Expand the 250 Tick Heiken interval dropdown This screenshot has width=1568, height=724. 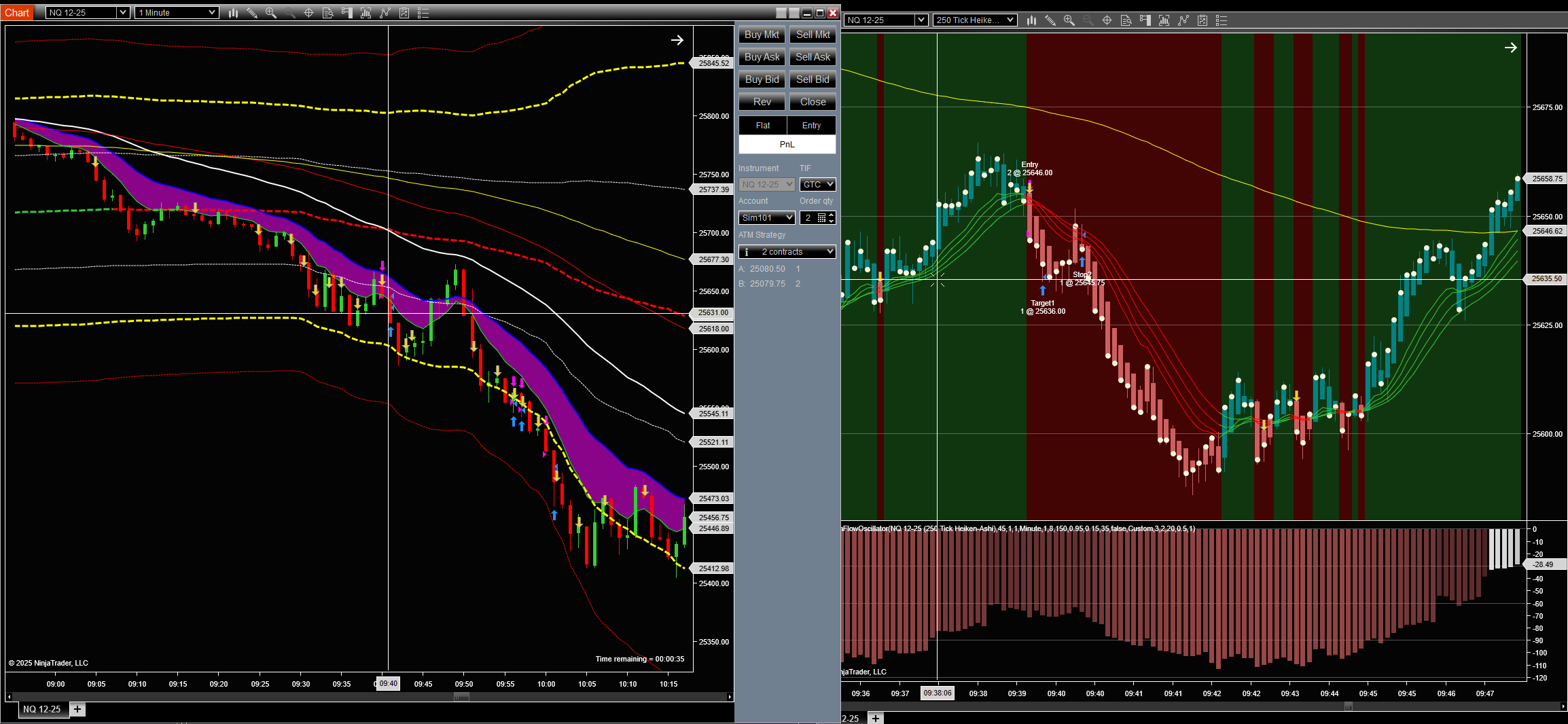click(1010, 20)
